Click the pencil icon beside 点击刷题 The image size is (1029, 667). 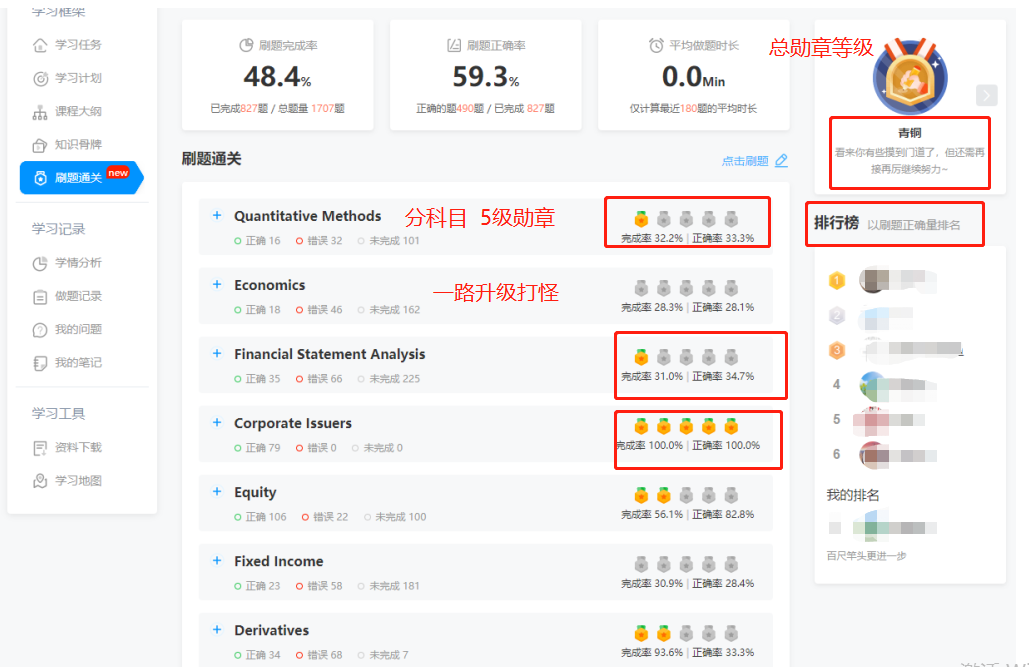click(781, 160)
